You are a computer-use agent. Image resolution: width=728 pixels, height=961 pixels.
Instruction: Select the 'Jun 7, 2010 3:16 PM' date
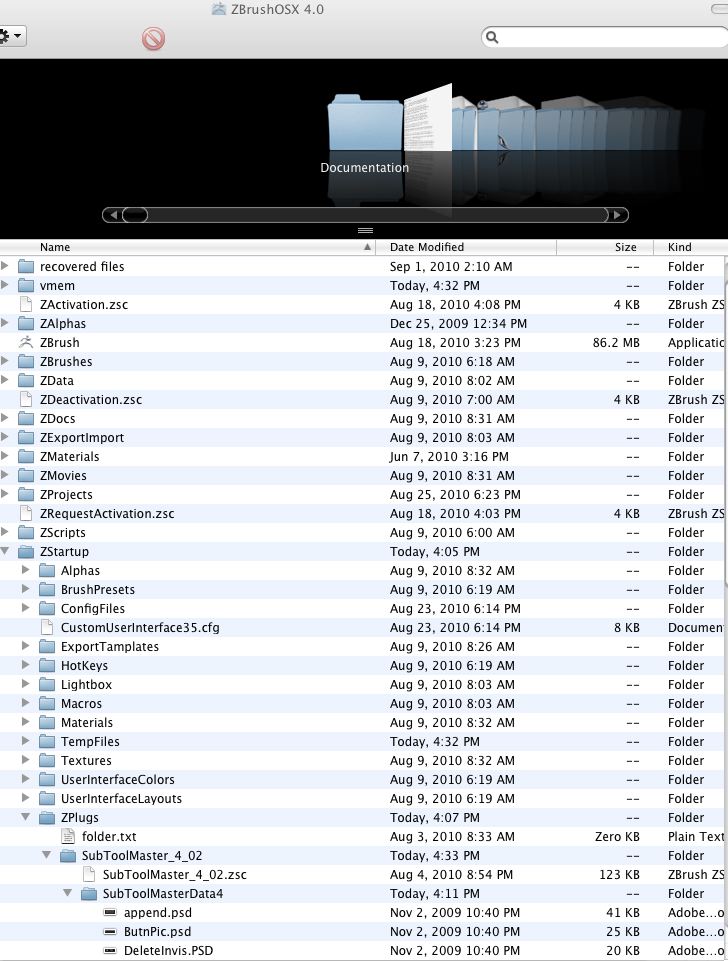pos(449,457)
